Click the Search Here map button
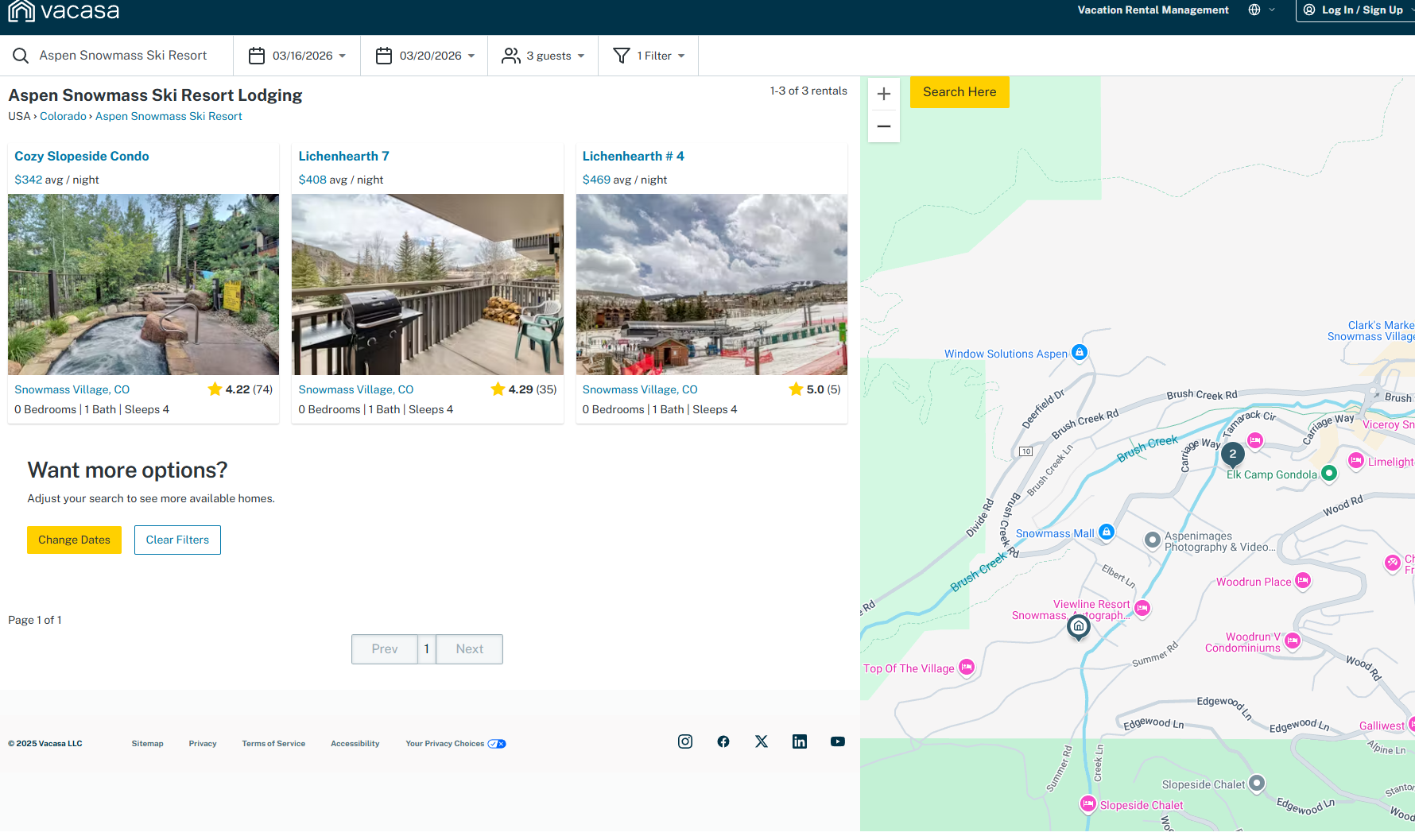The height and width of the screenshot is (840, 1415). [x=959, y=92]
